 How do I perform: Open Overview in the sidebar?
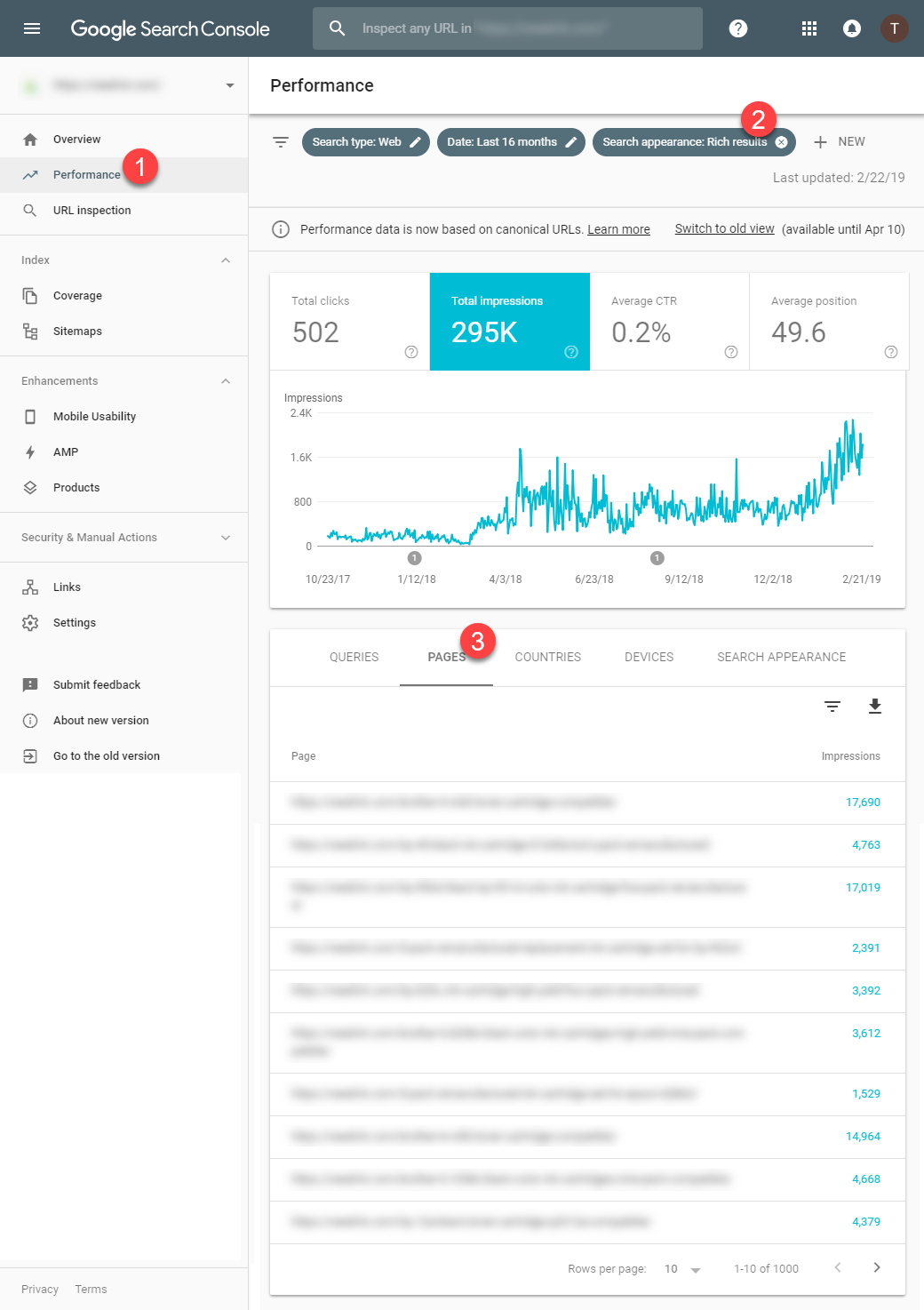[x=123, y=140]
